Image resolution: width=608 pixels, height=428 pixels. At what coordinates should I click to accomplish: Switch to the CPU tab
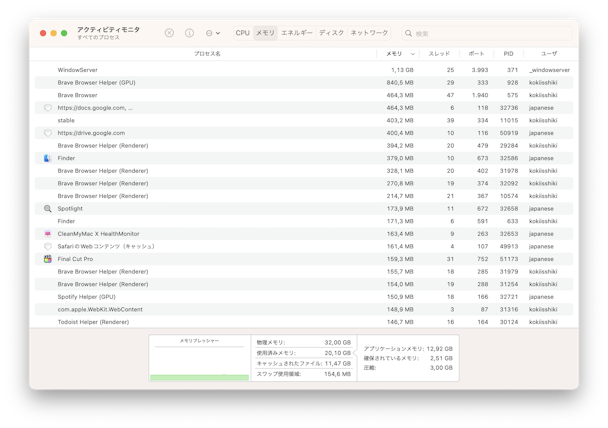point(243,33)
